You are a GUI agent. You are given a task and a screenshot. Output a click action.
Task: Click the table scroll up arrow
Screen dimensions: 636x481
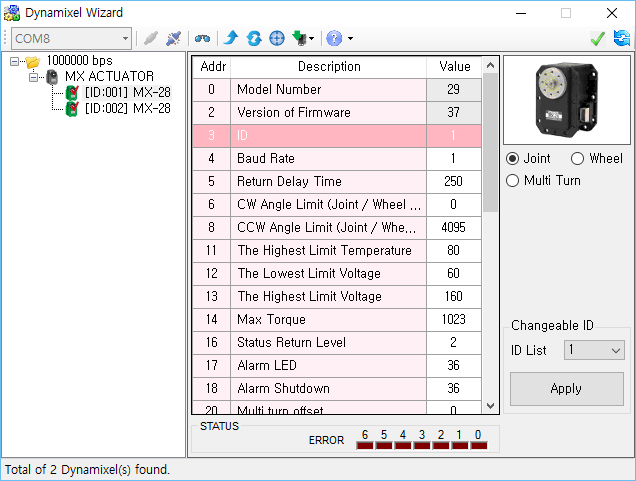490,65
